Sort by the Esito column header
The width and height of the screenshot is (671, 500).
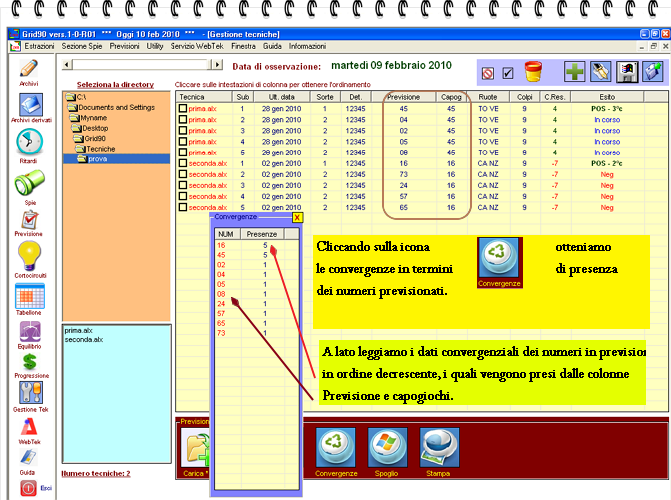[607, 97]
